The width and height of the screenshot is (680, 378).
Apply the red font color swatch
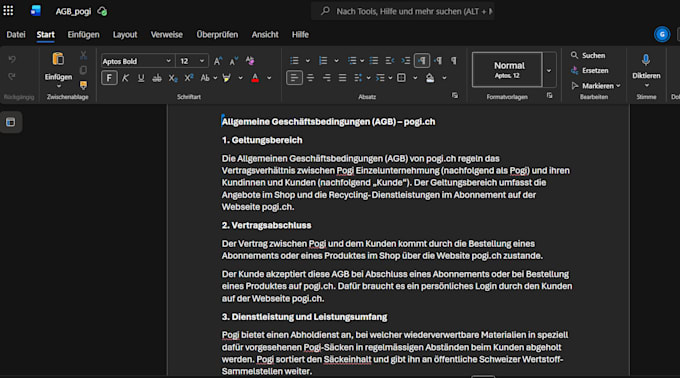point(255,78)
